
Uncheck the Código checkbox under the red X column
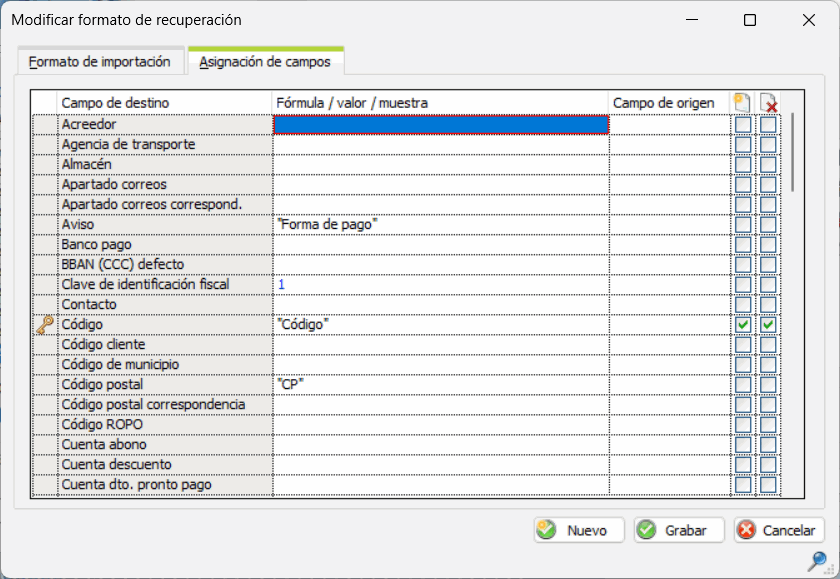click(768, 325)
